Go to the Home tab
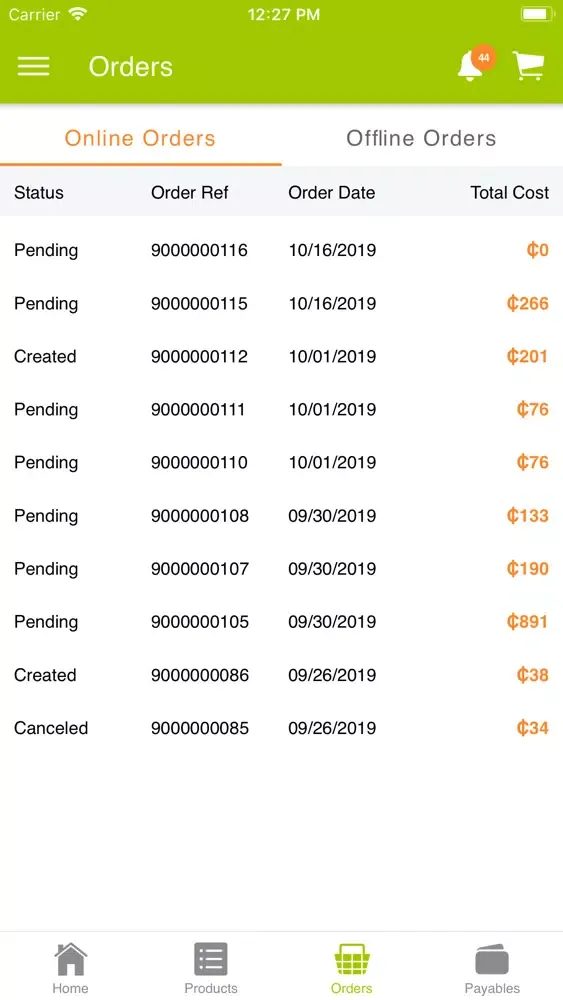The width and height of the screenshot is (563, 1000). tap(70, 968)
